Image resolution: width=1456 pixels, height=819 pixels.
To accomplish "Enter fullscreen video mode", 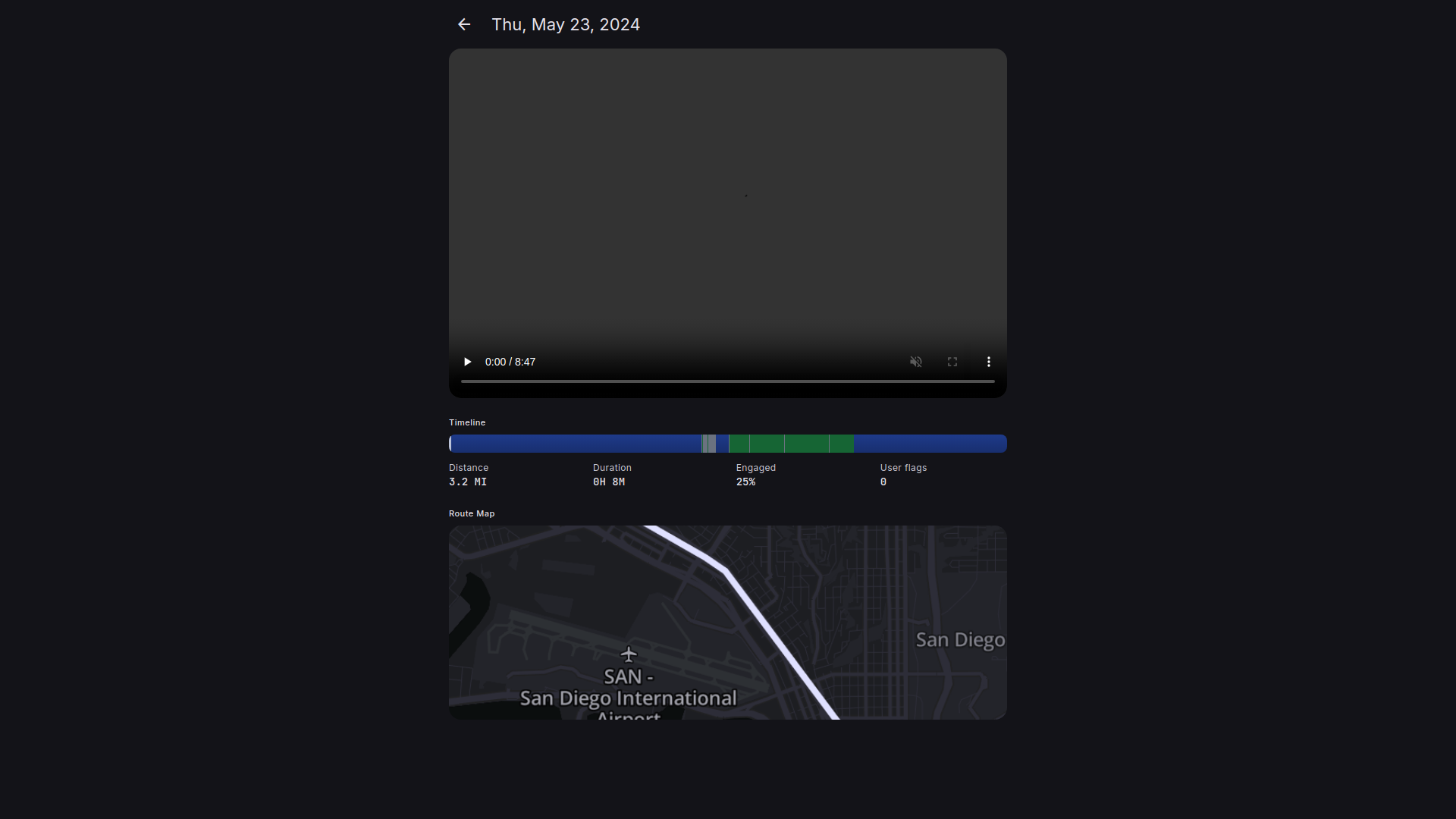I will 952,362.
